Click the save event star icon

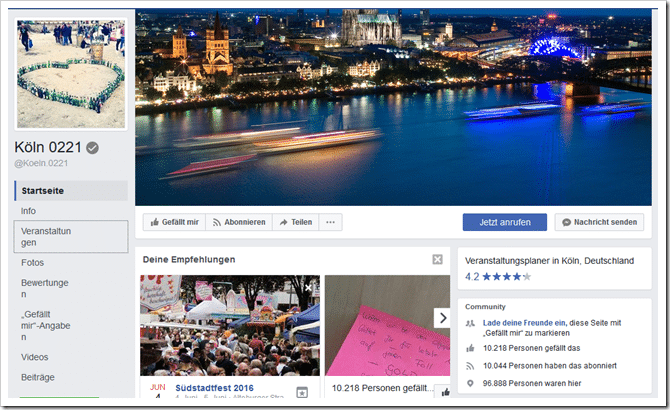302,392
